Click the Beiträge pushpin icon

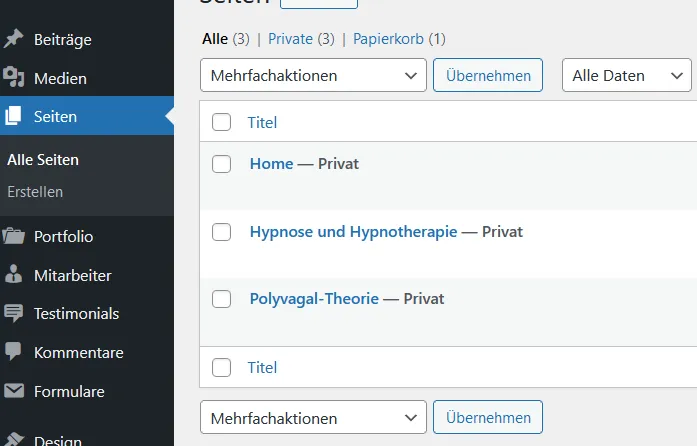13,39
